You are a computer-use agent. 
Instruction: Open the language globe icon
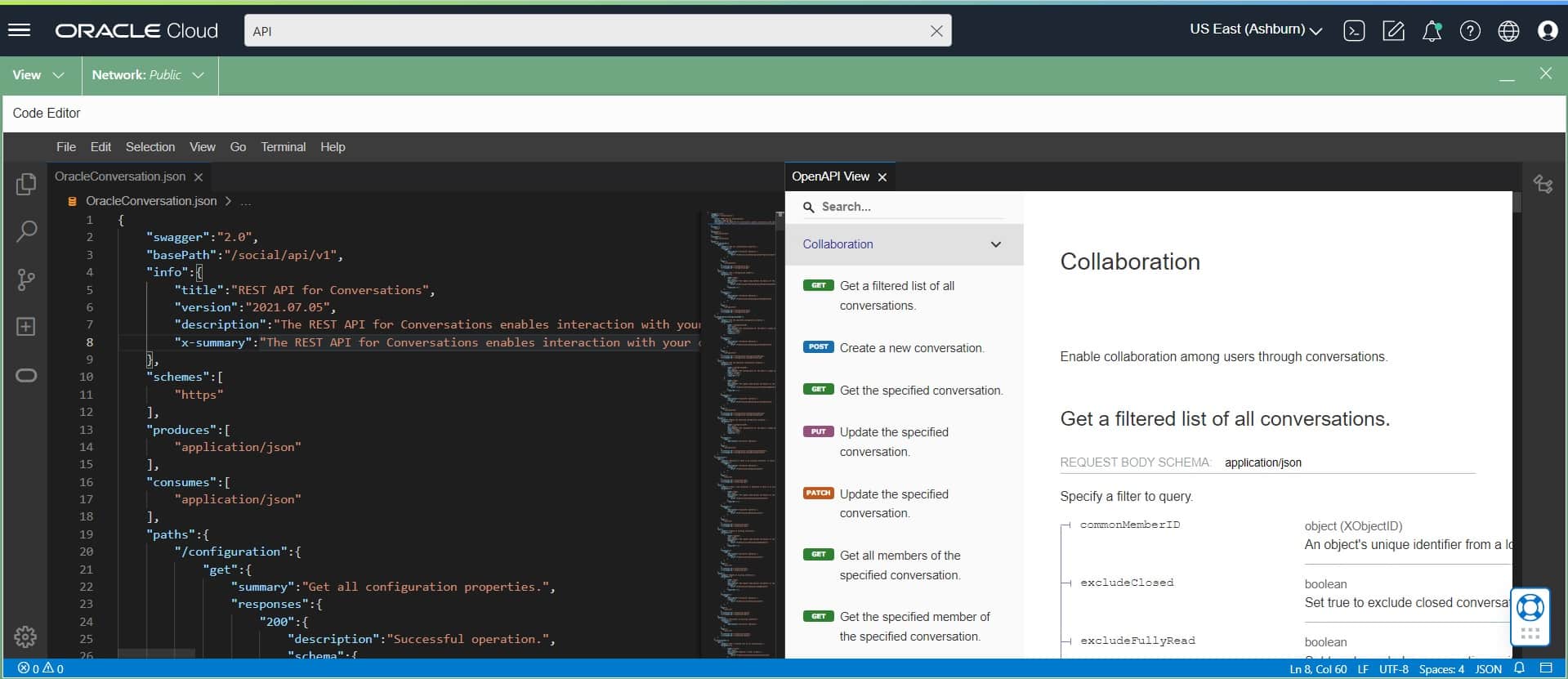point(1508,31)
